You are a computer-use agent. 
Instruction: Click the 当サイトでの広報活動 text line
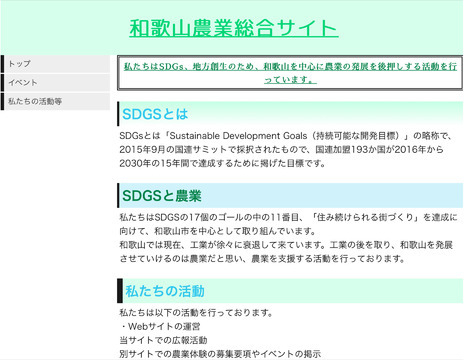click(163, 340)
